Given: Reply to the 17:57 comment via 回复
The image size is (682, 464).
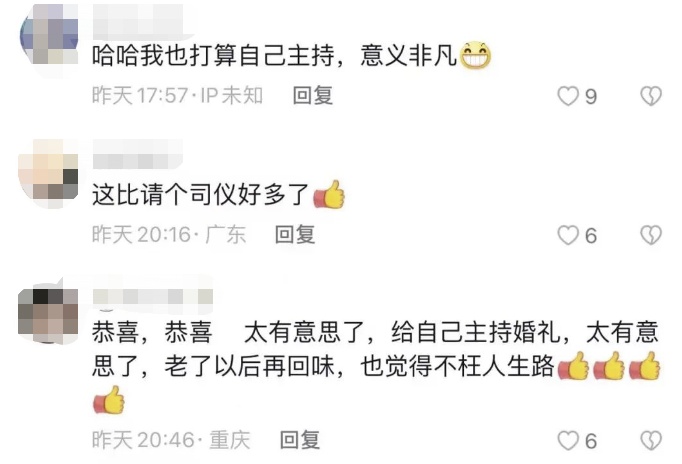Looking at the screenshot, I should click(x=313, y=96).
